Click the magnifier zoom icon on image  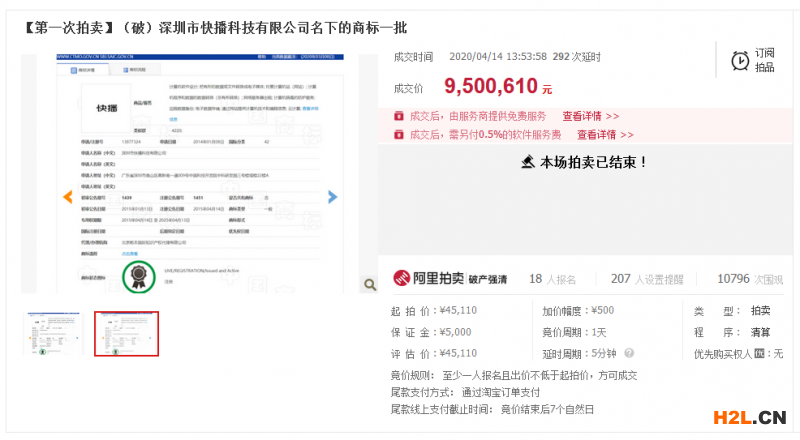tap(369, 285)
